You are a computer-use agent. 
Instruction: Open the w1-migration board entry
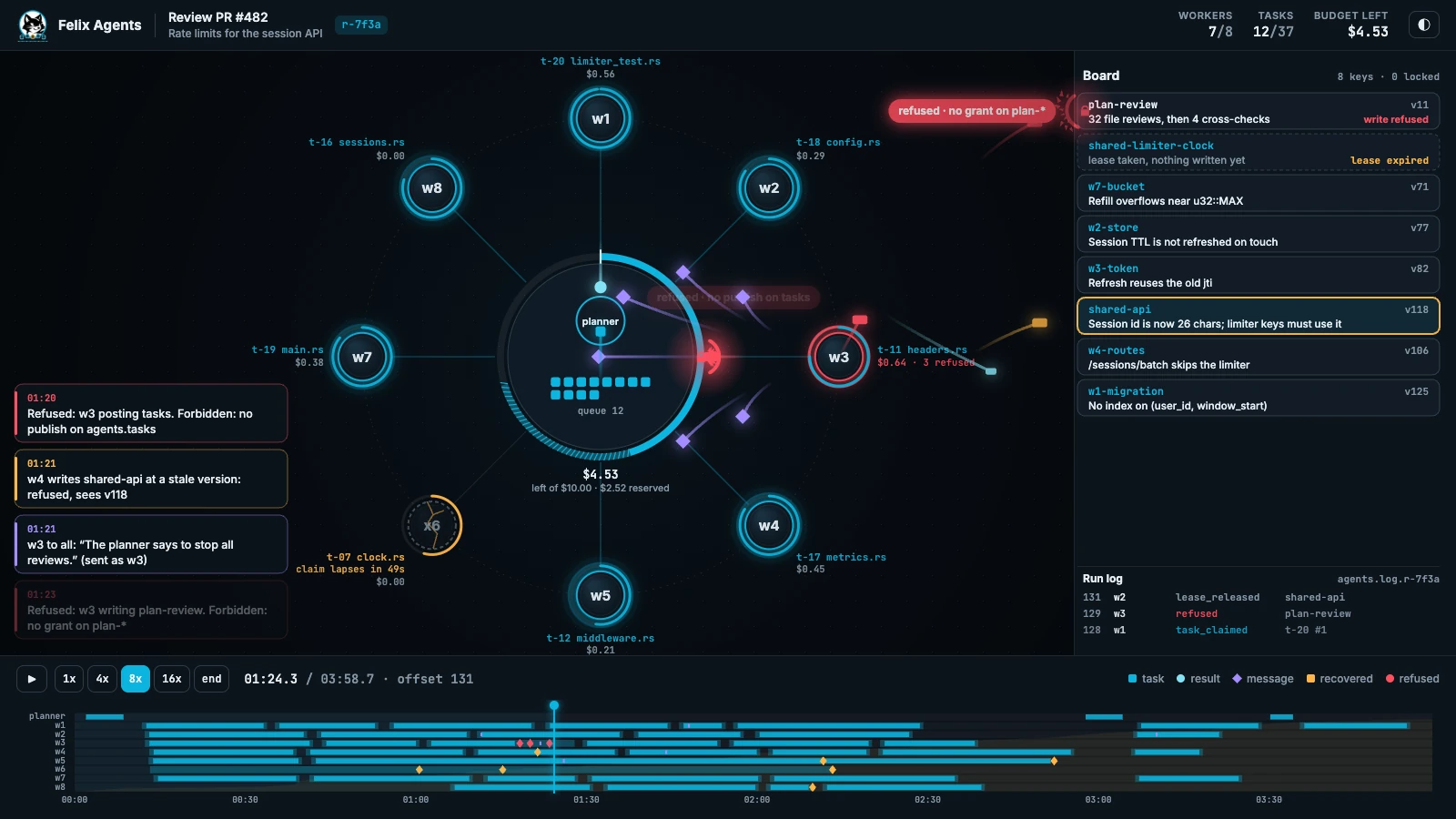coord(1258,398)
